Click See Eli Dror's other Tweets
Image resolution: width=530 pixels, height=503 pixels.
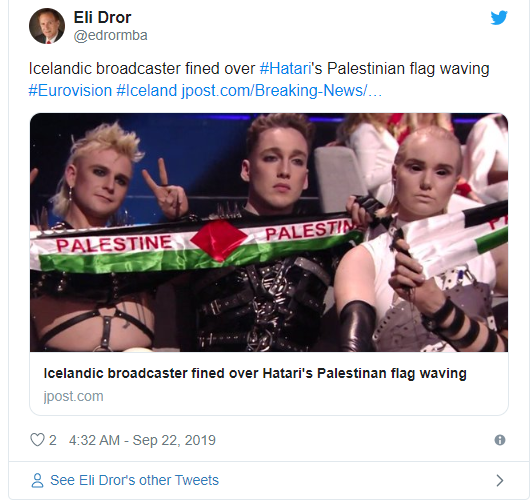[134, 480]
